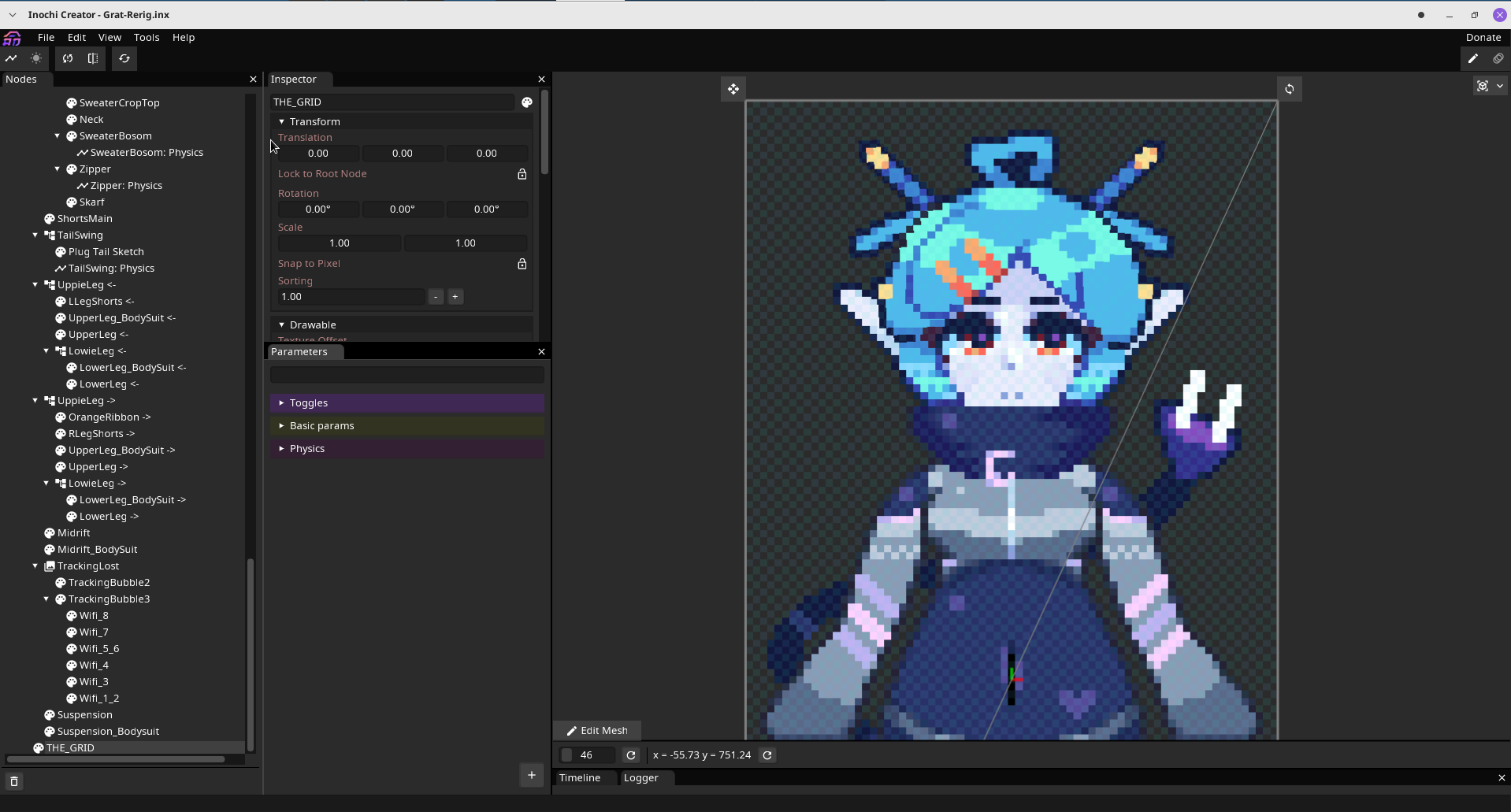This screenshot has width=1511, height=812.
Task: Click the Nodes panel vertical scrollbar
Action: pyautogui.click(x=251, y=654)
